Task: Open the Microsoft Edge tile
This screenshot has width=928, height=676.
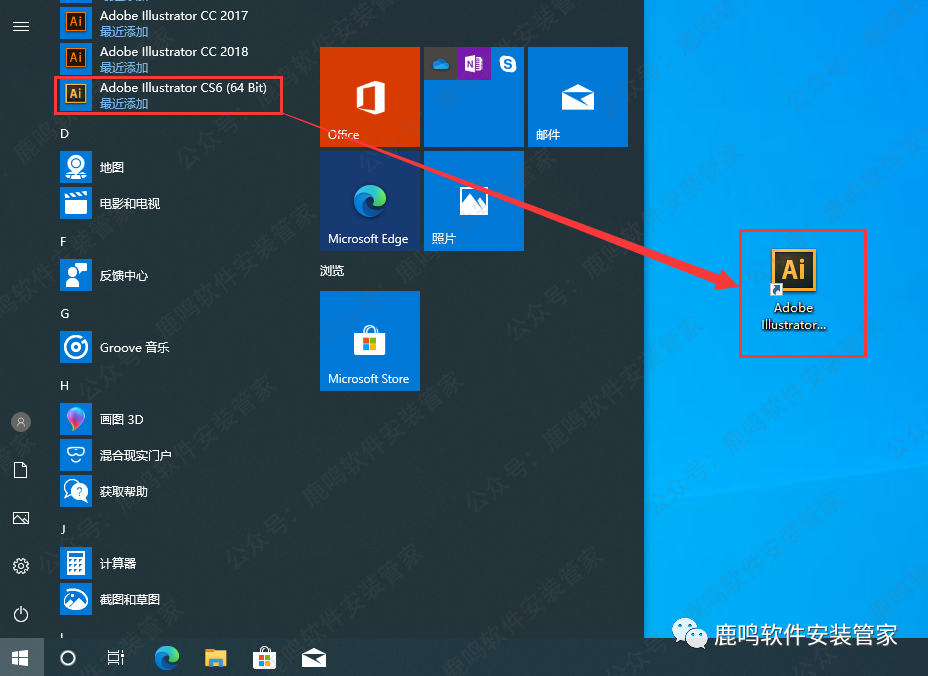Action: tap(370, 201)
